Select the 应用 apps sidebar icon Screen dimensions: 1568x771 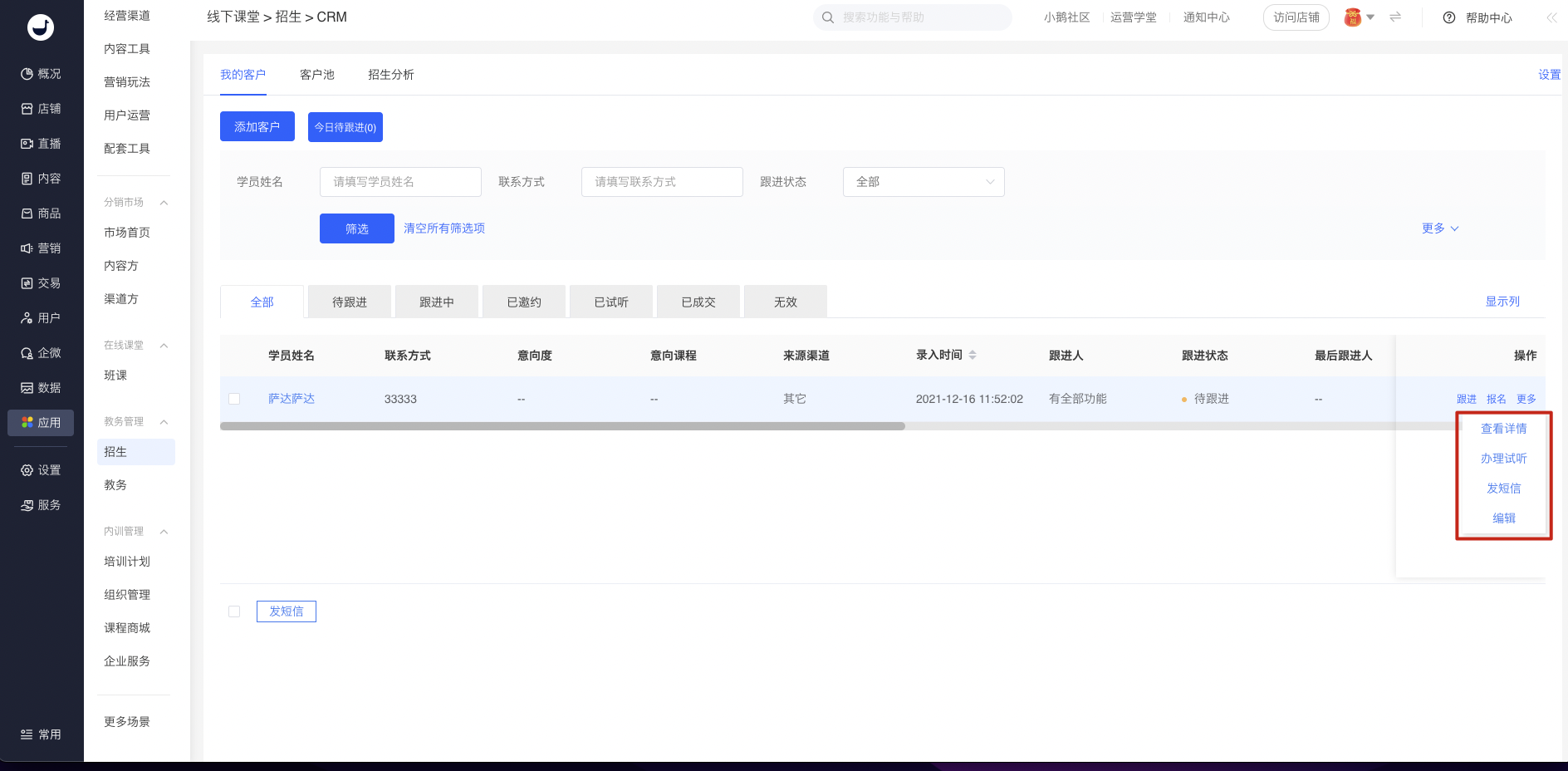tap(27, 423)
